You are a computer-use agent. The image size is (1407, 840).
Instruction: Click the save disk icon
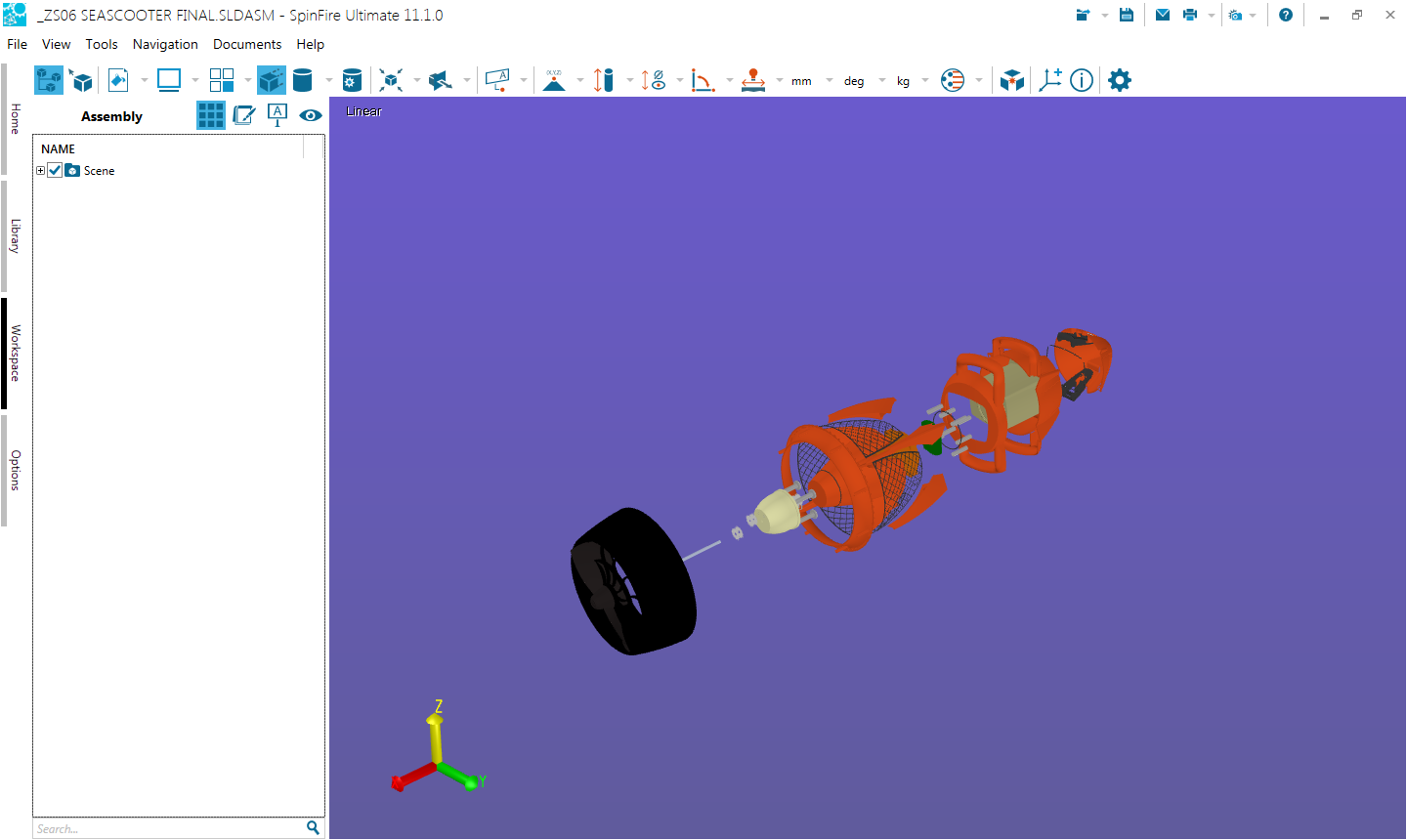(x=1127, y=15)
